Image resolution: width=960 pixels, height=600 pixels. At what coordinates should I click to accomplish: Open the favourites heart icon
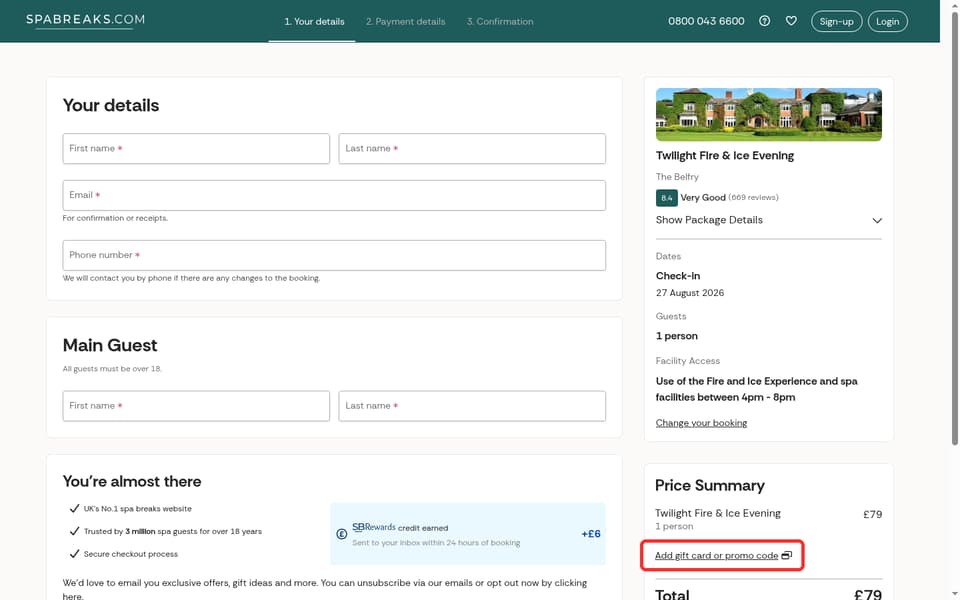(791, 21)
